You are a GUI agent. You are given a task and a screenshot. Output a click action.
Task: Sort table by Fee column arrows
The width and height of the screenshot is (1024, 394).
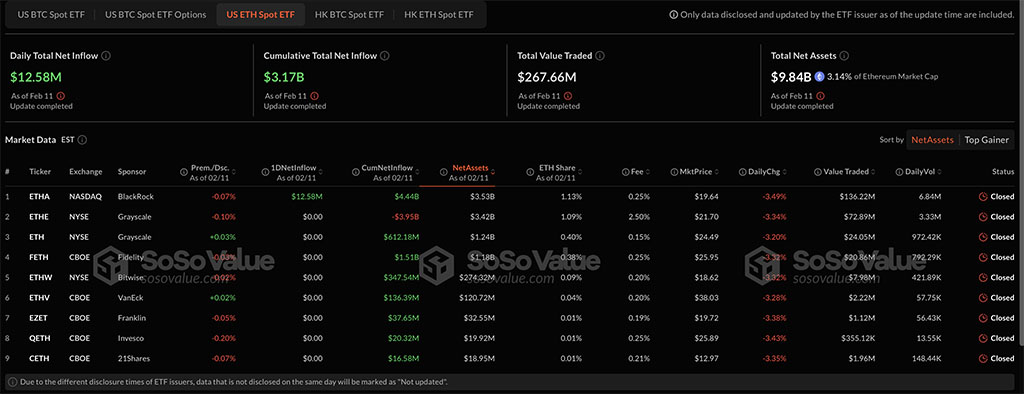pyautogui.click(x=648, y=172)
